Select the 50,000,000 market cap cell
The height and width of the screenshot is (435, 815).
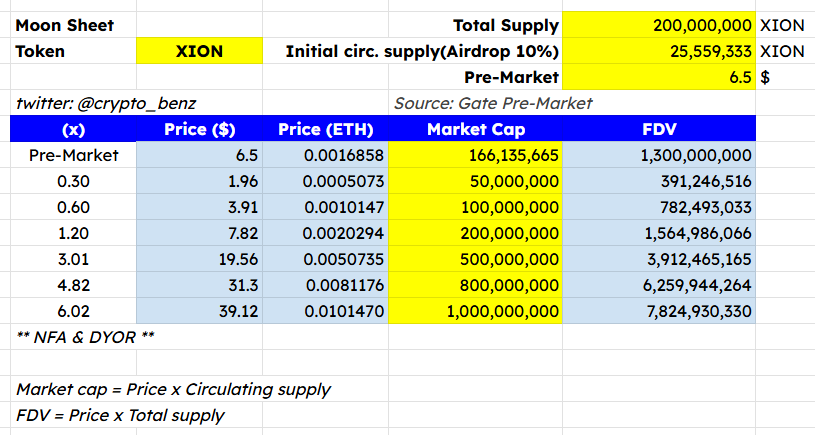tap(475, 181)
